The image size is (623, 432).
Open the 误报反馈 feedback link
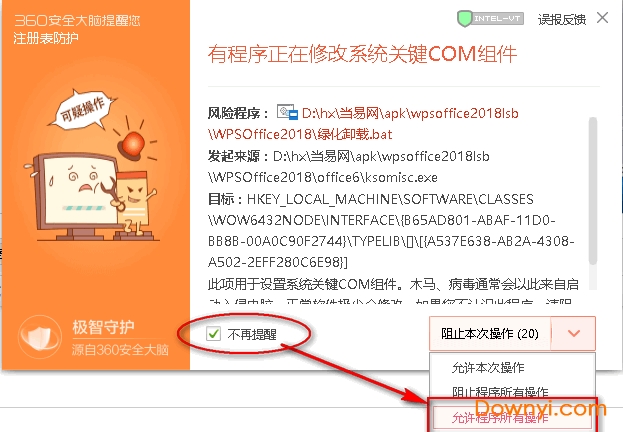(x=562, y=19)
